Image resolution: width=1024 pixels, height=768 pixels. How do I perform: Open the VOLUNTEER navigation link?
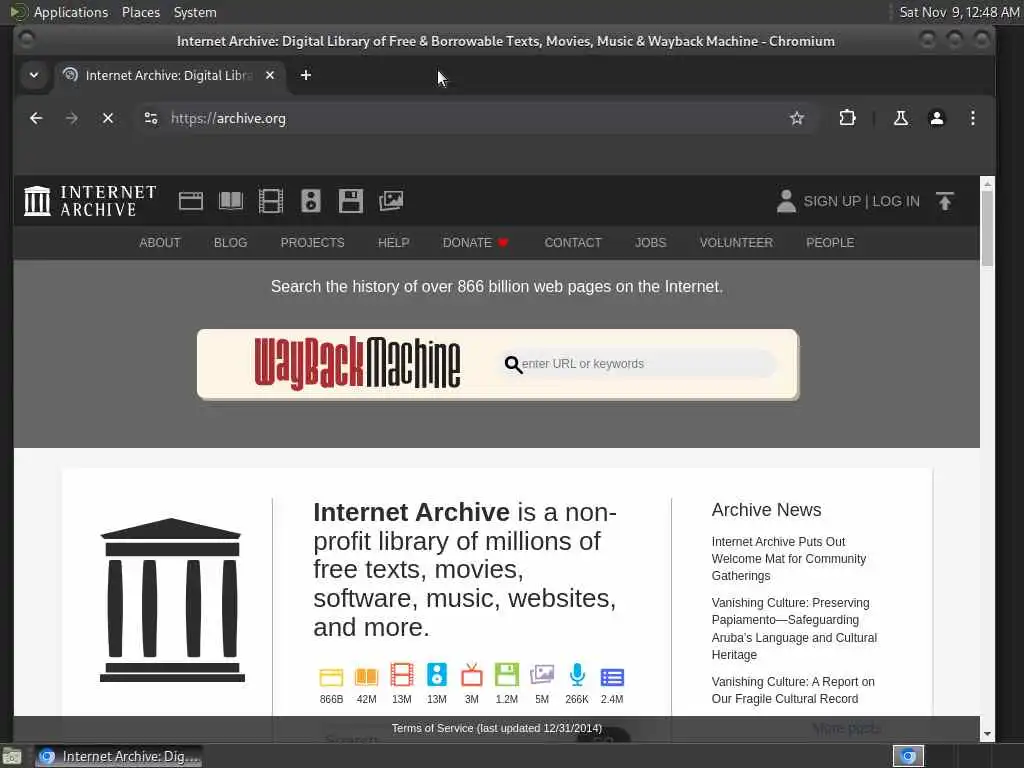pos(736,242)
